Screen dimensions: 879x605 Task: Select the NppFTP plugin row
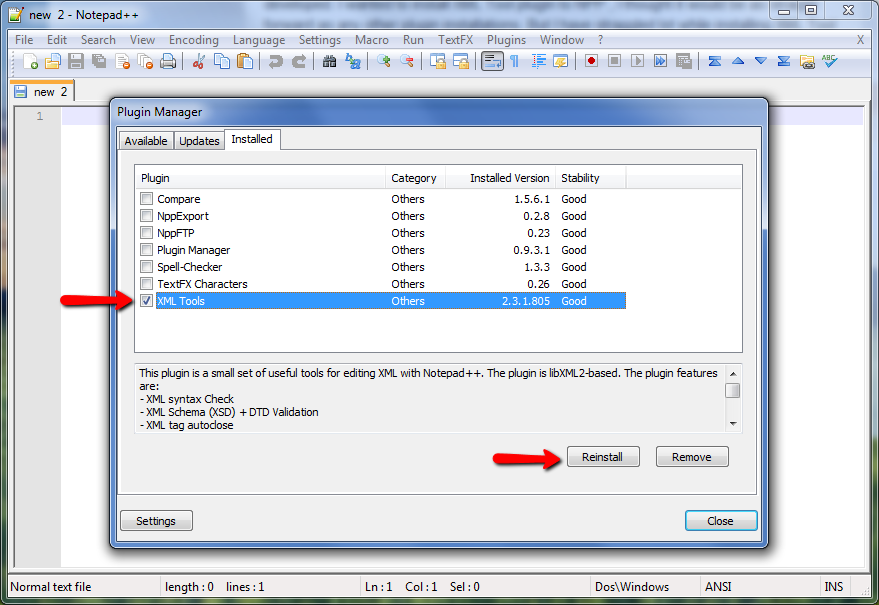click(x=381, y=232)
